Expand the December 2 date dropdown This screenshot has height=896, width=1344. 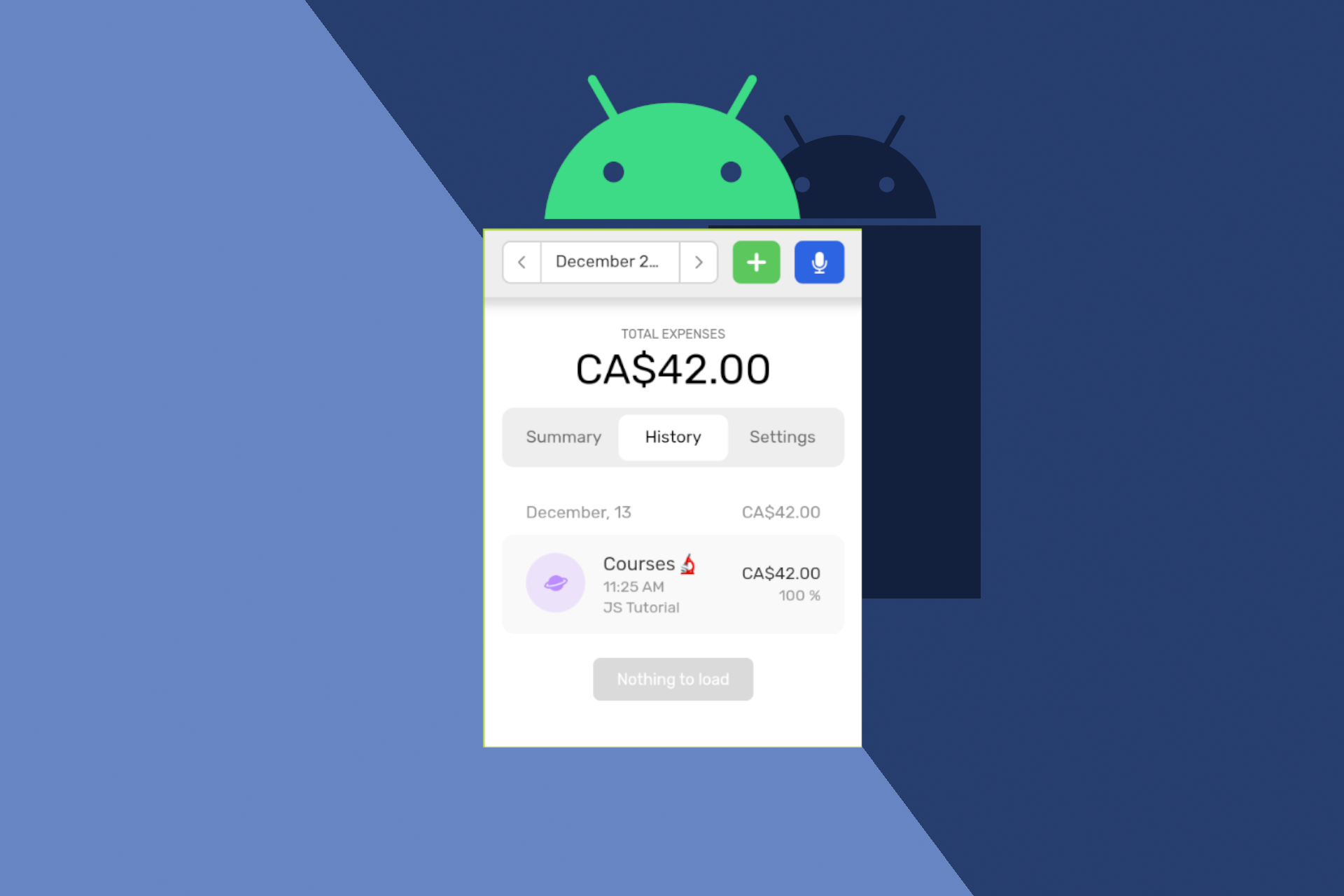610,263
